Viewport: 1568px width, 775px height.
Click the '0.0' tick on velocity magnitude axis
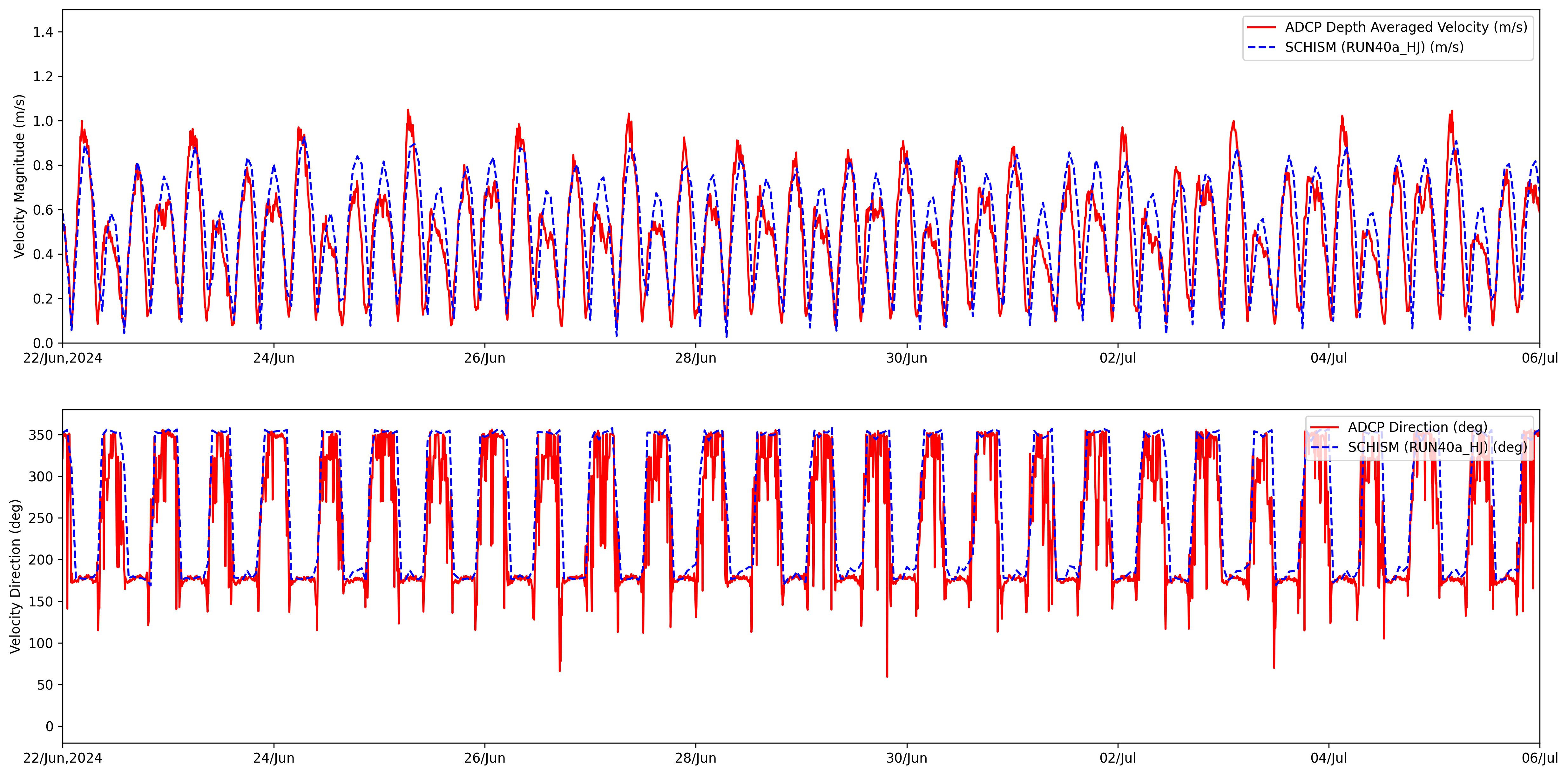[x=43, y=344]
